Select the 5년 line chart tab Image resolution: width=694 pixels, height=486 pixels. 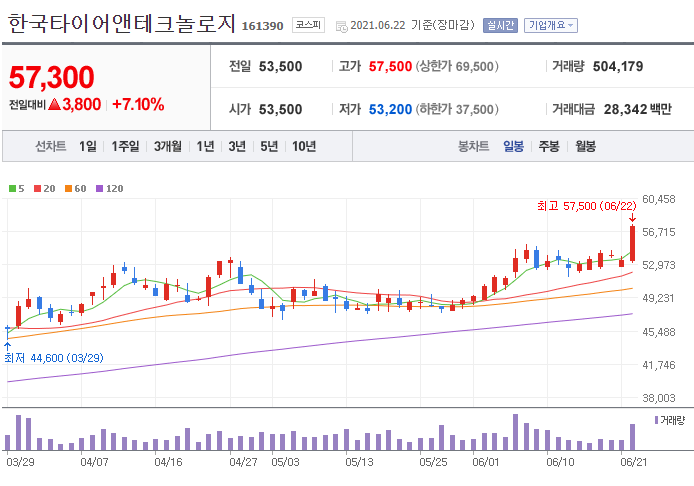pos(269,146)
